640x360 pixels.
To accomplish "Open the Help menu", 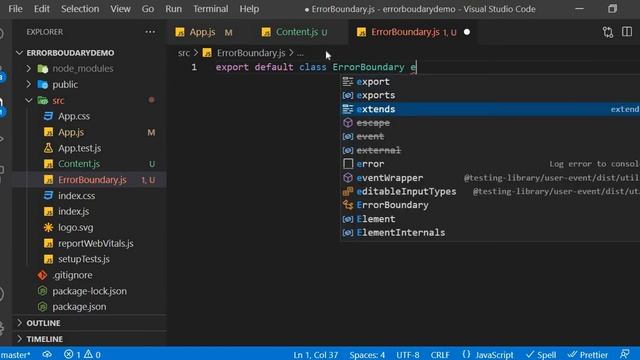I will click(x=249, y=9).
